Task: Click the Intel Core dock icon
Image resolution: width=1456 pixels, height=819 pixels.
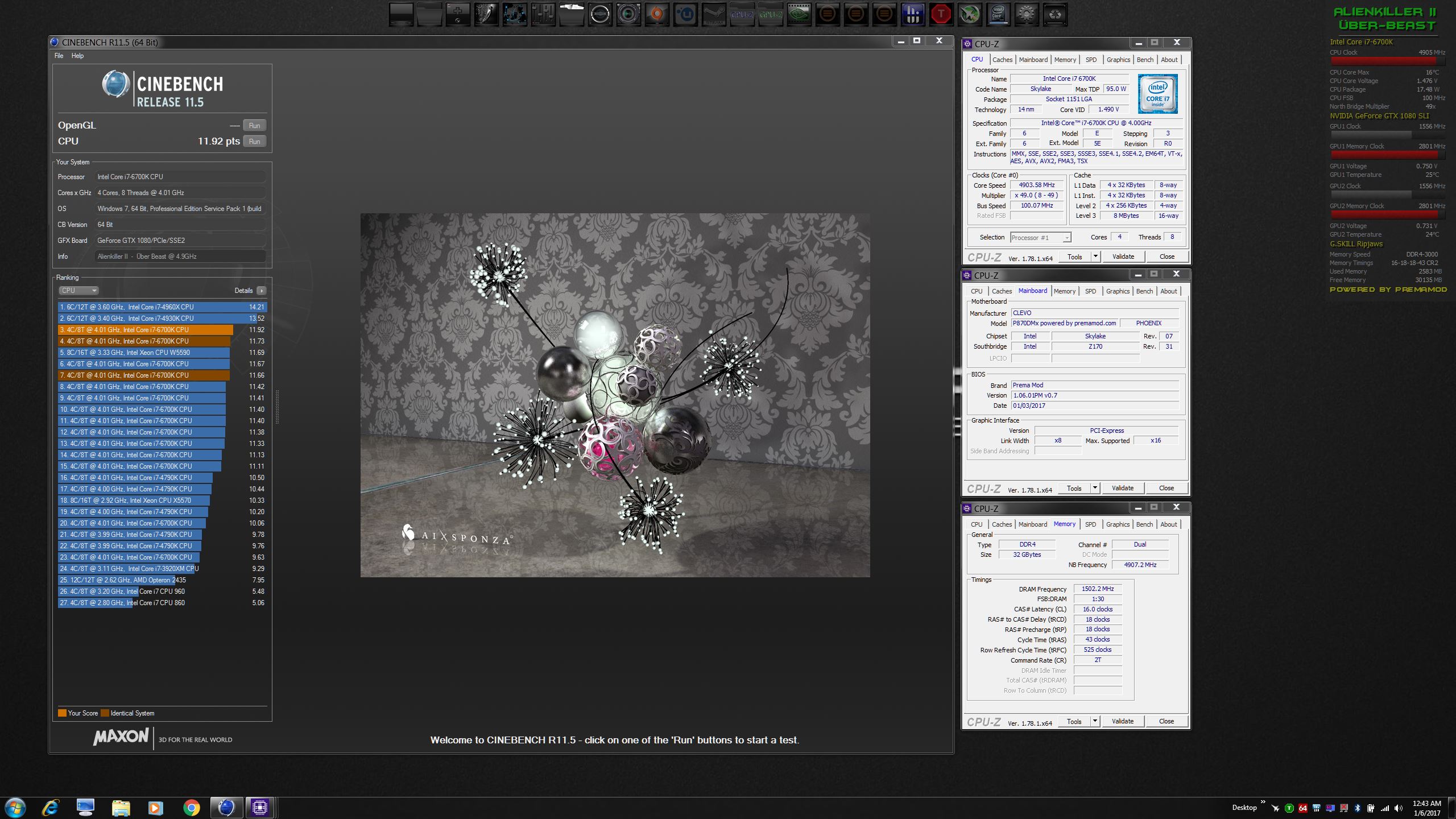Action: click(x=998, y=14)
